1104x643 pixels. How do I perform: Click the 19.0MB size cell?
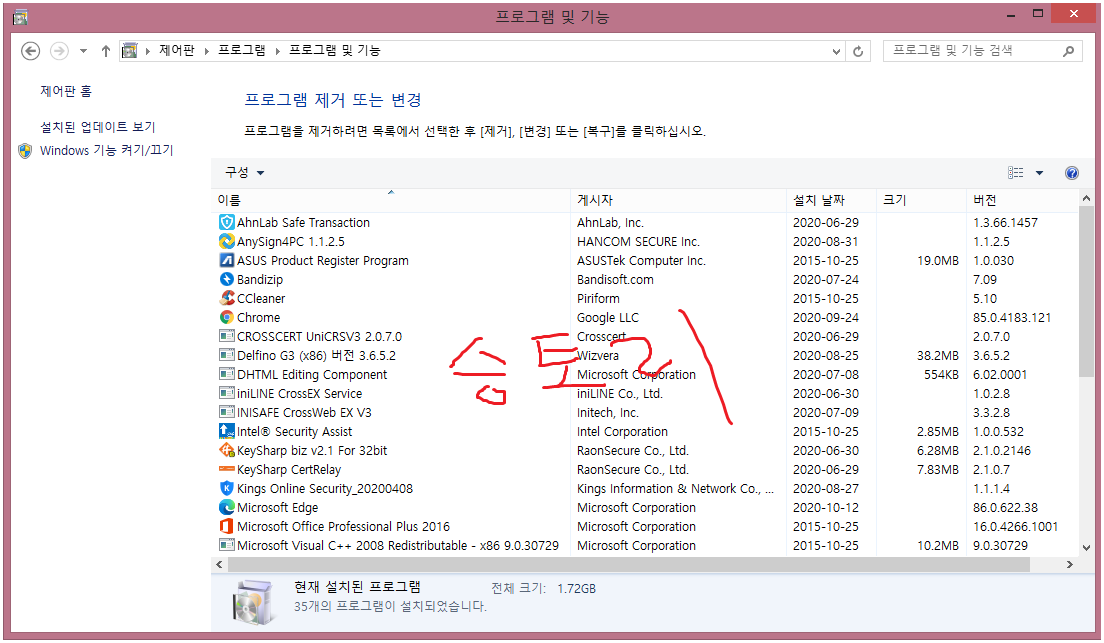(x=938, y=261)
